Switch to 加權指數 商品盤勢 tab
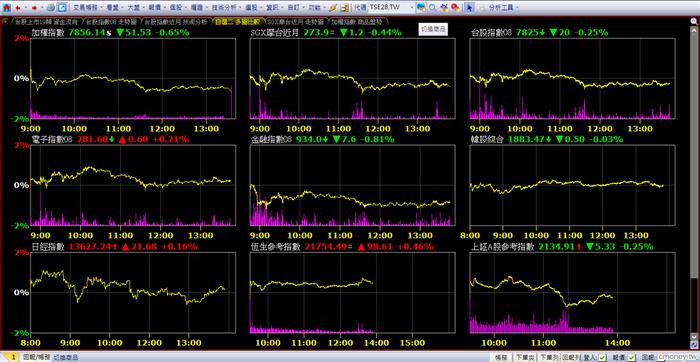The image size is (700, 362). [358, 21]
